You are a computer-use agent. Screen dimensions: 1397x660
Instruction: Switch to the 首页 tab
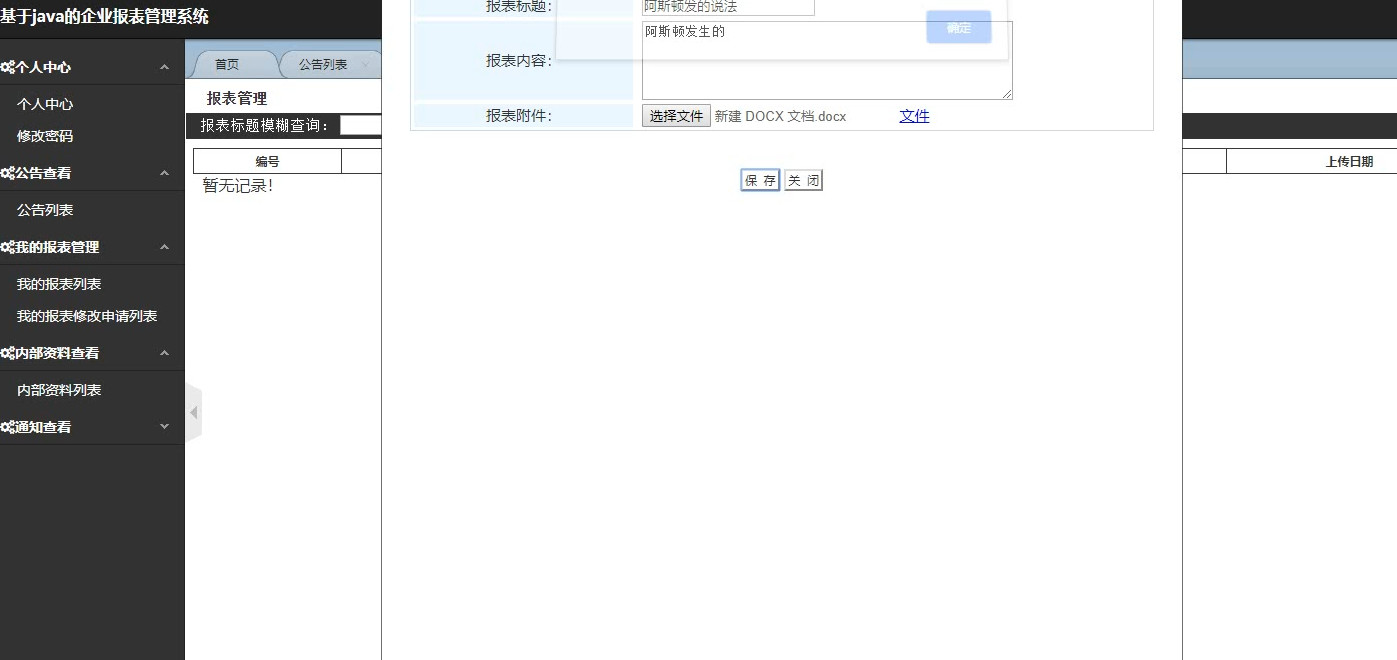tap(227, 64)
